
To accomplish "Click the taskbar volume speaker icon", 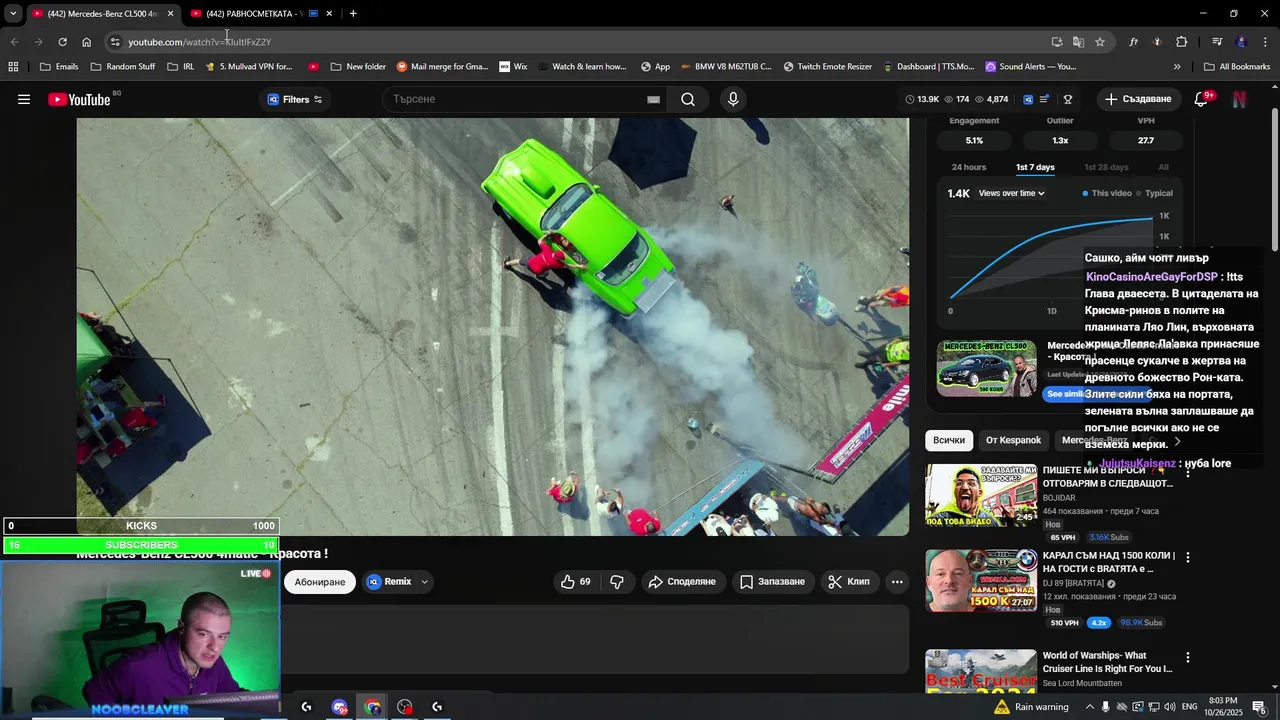I will pos(1169,707).
